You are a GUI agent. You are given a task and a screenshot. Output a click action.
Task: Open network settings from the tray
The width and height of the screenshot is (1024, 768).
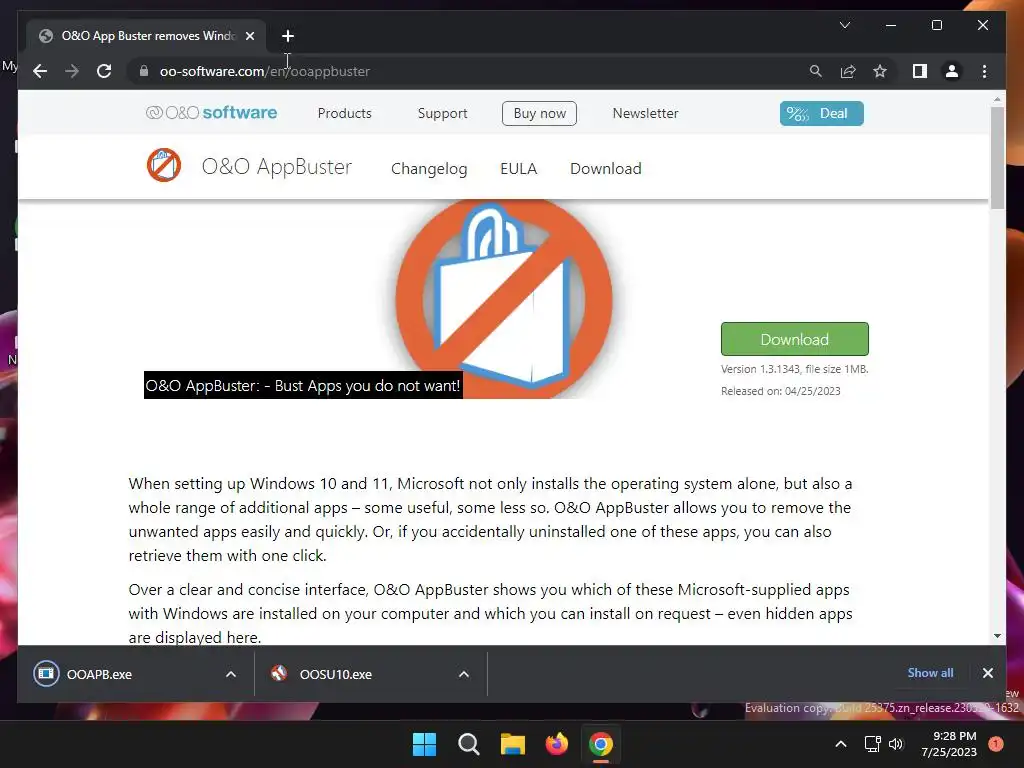pyautogui.click(x=872, y=744)
